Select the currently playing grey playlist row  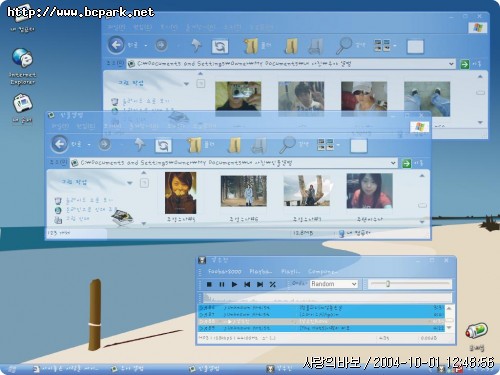(321, 321)
